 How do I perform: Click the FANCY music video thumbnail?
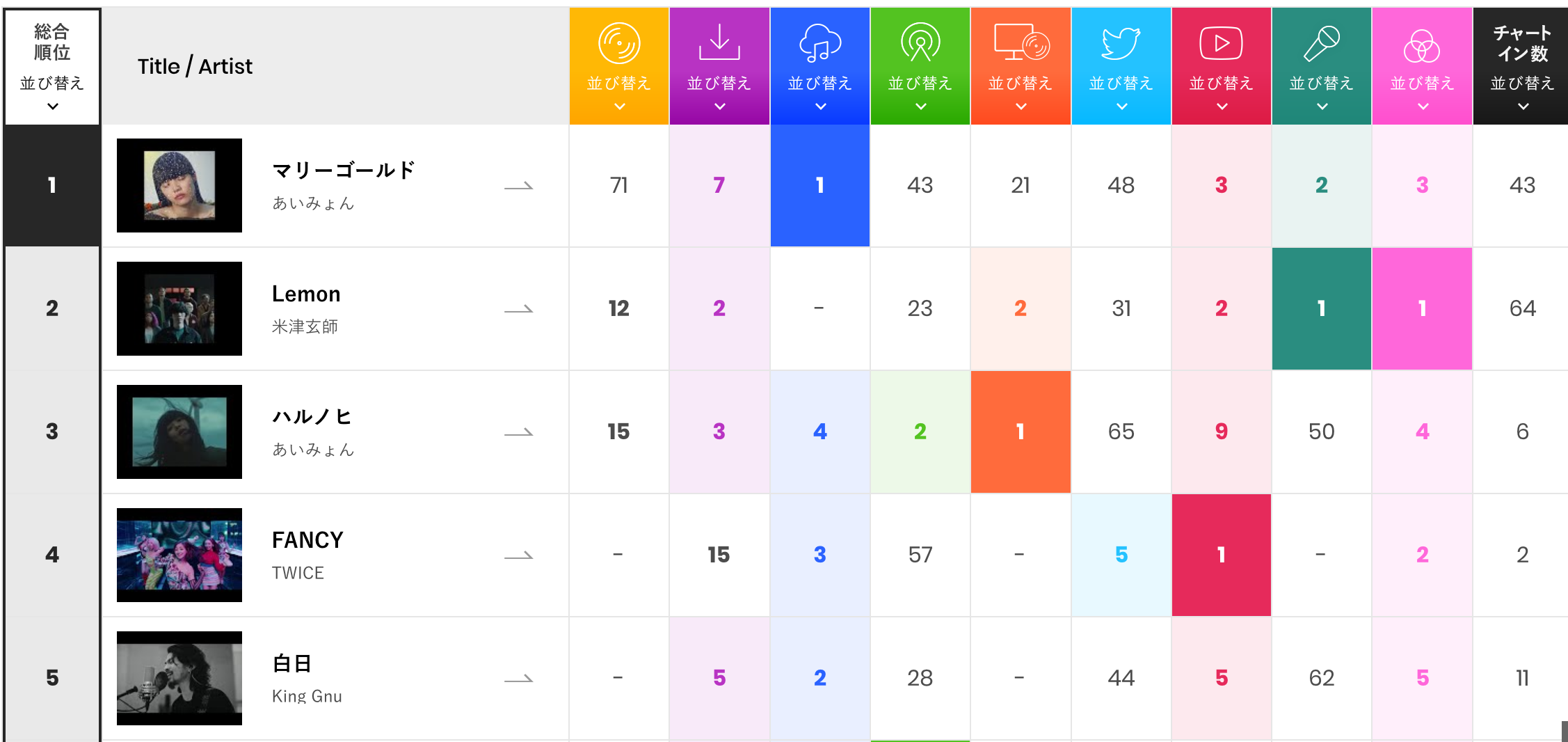(179, 555)
